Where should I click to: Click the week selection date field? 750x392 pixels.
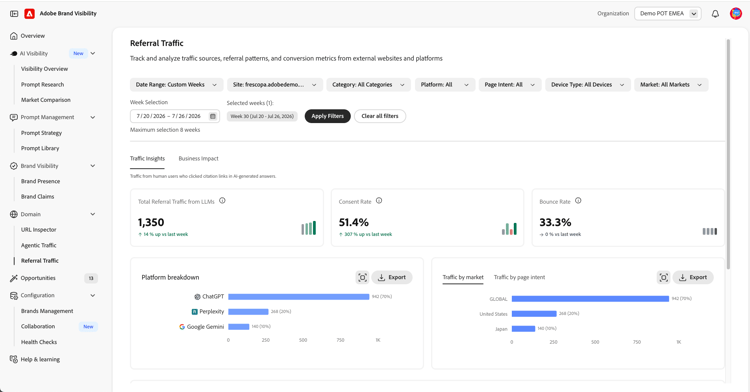click(x=175, y=116)
